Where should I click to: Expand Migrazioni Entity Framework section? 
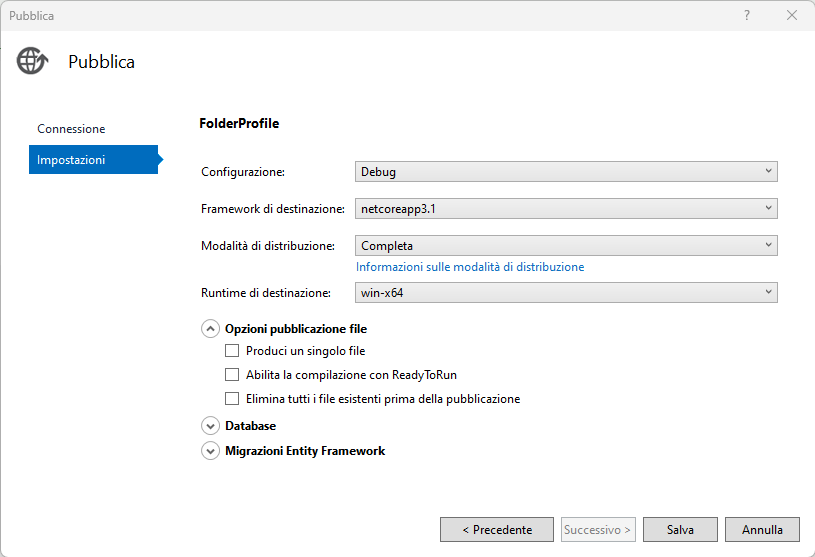210,451
